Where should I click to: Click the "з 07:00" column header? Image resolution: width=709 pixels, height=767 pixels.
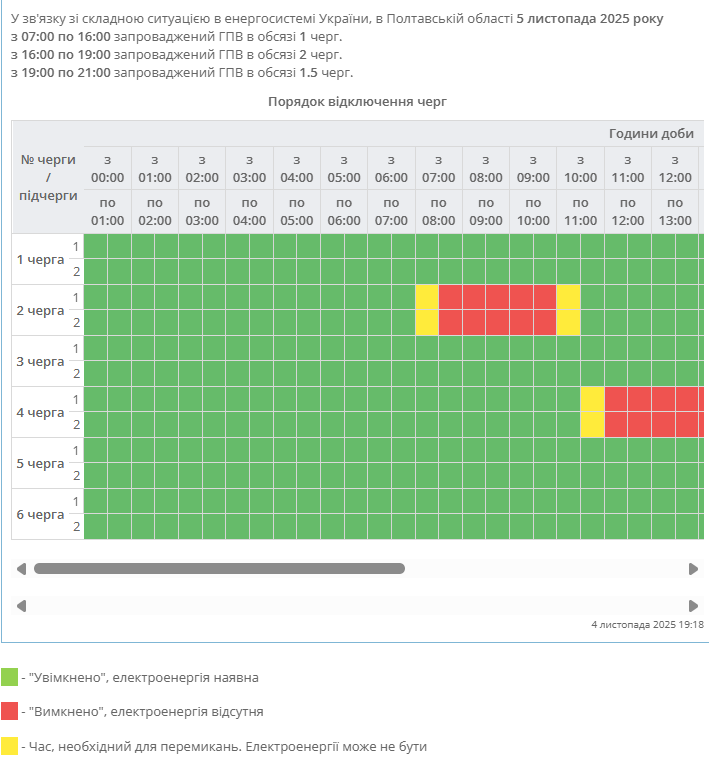(438, 168)
